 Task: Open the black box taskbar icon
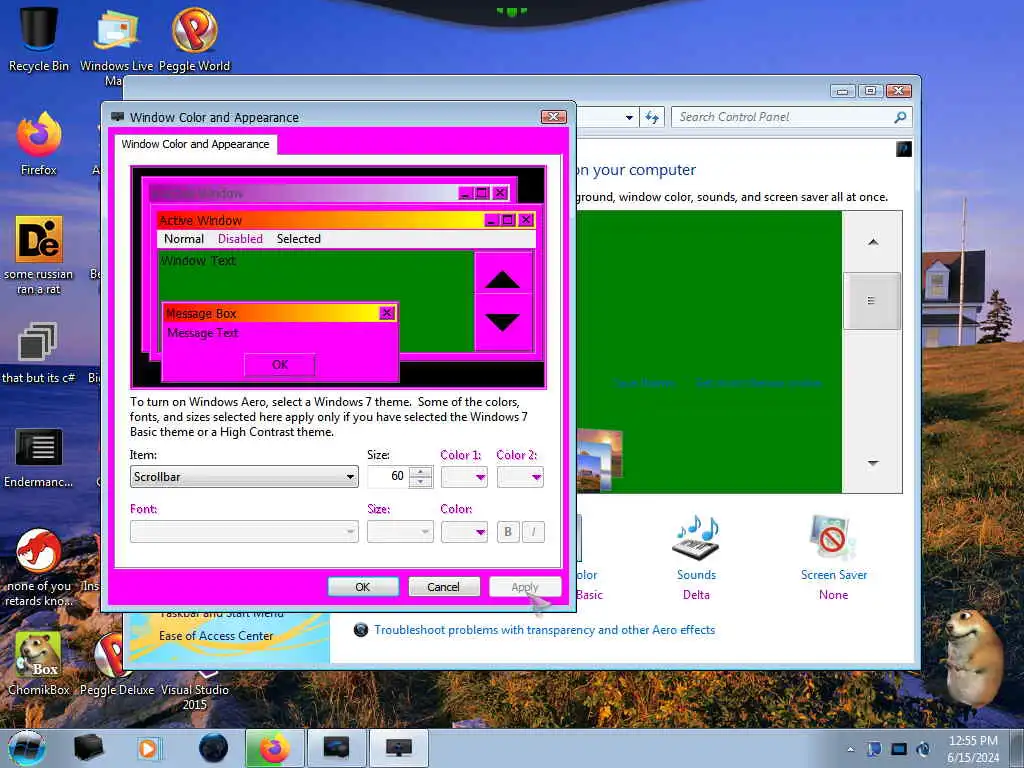tap(88, 748)
